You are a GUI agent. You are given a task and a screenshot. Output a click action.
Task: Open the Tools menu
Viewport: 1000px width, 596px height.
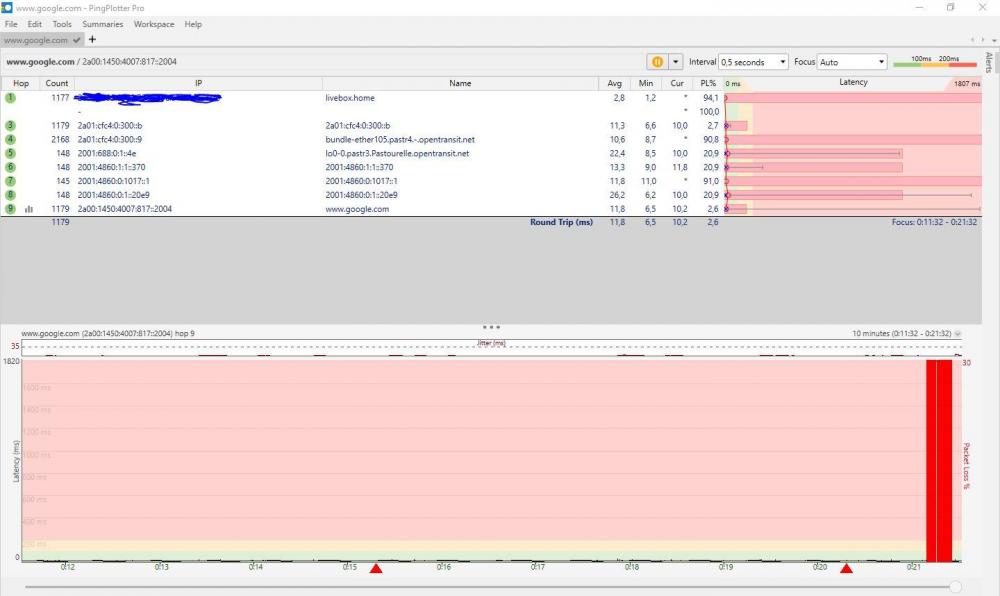point(62,24)
